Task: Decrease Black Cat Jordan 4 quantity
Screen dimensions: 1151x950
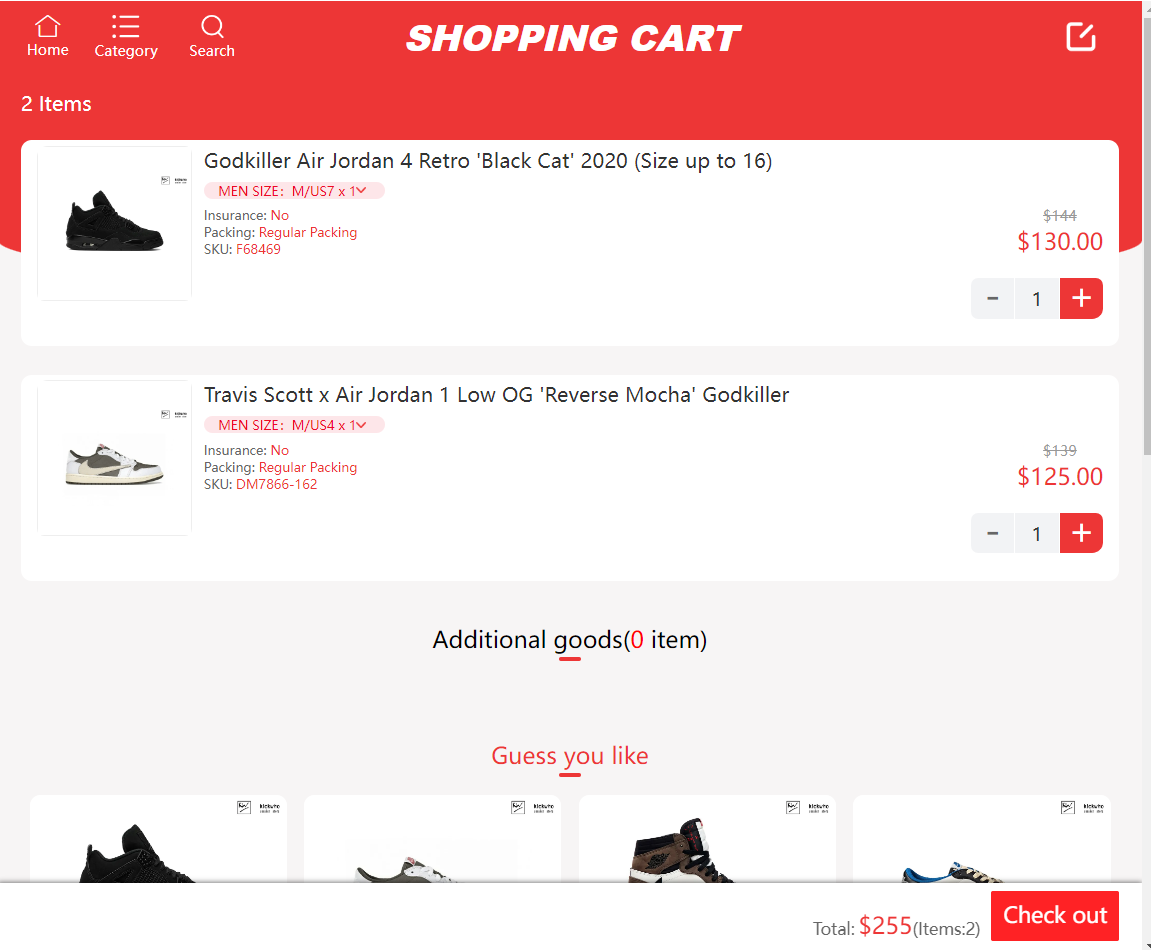Action: 993,298
